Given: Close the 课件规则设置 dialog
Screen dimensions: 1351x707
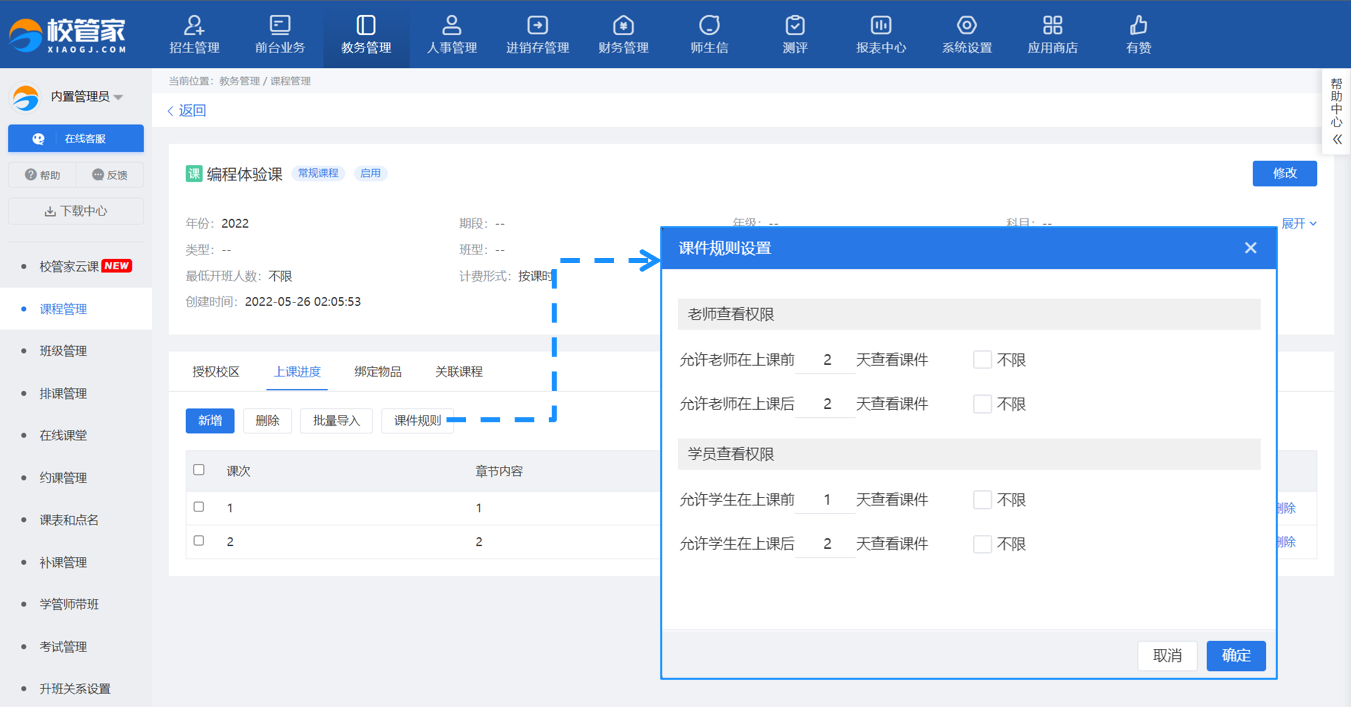Looking at the screenshot, I should (x=1250, y=248).
